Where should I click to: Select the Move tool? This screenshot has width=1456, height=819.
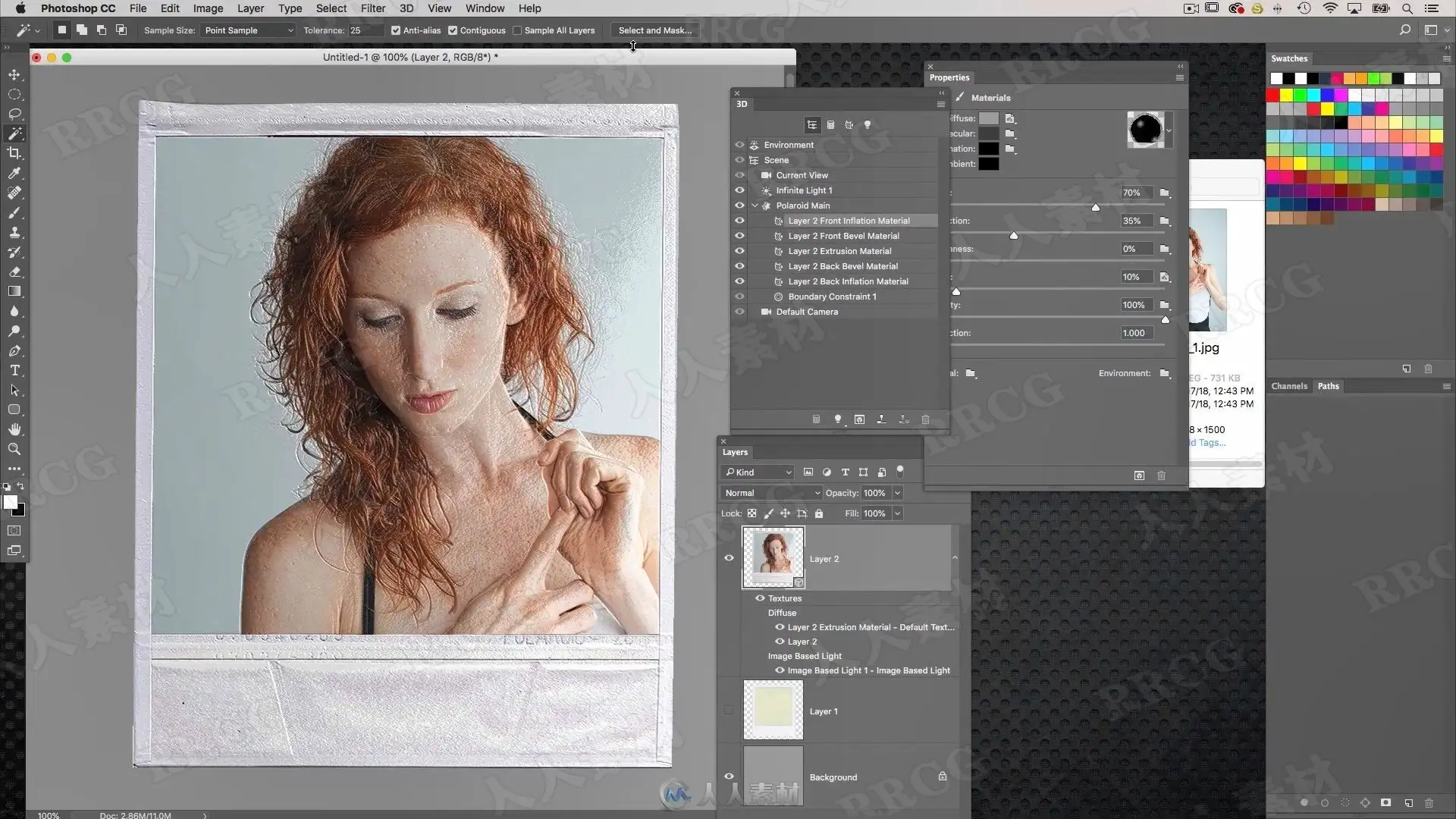(x=14, y=75)
